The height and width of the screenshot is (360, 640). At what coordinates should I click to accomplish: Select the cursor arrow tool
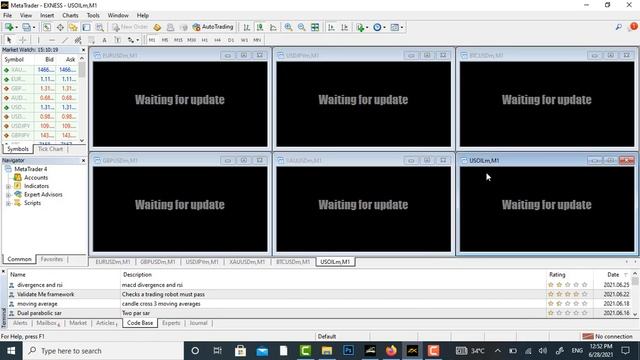pyautogui.click(x=9, y=40)
